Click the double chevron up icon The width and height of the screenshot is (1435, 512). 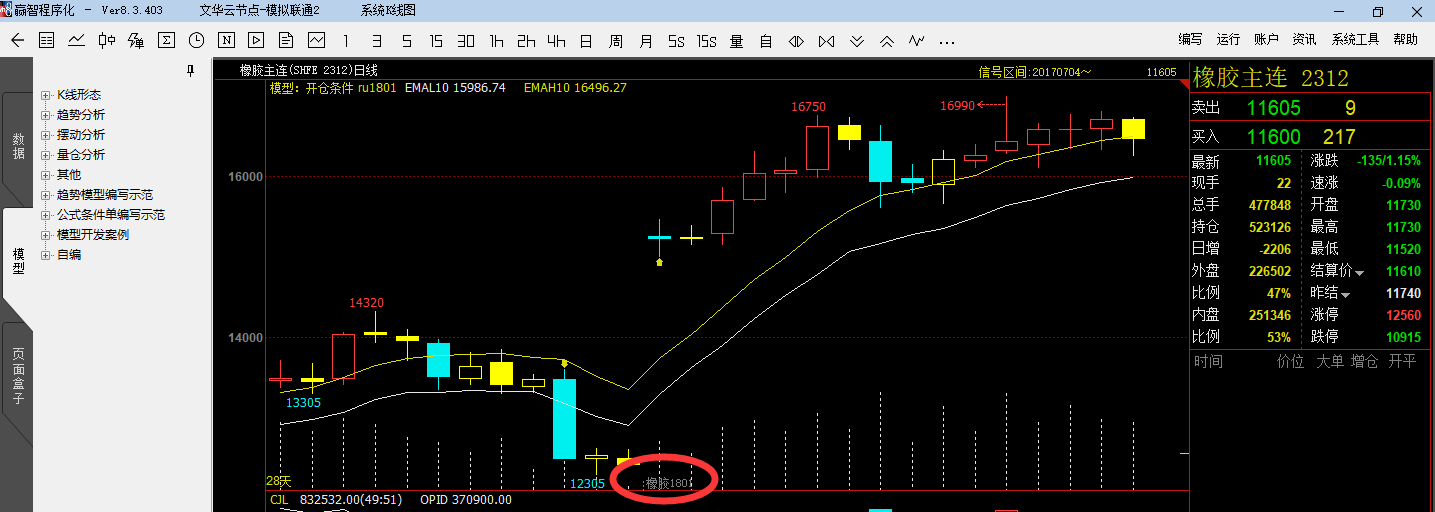[x=886, y=41]
